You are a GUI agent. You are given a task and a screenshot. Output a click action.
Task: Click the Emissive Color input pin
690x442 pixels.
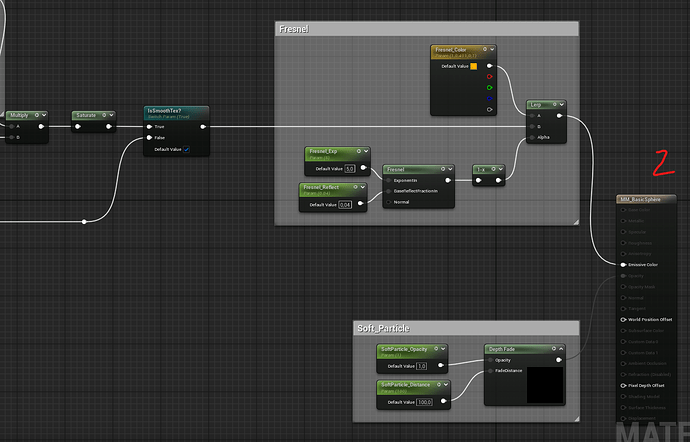[621, 265]
